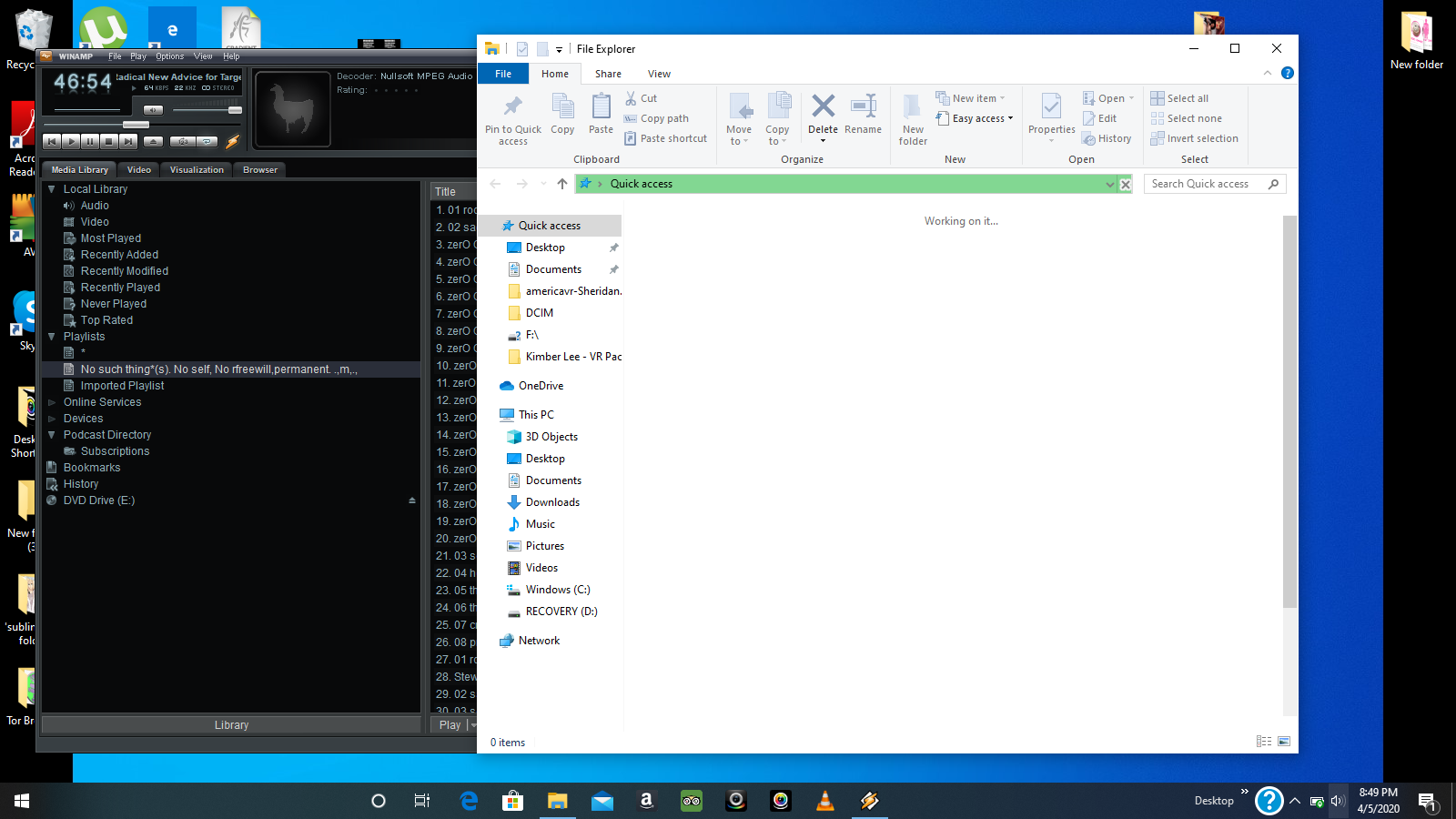Viewport: 1456px width, 819px height.
Task: Open the File tab in Explorer
Action: 503,74
